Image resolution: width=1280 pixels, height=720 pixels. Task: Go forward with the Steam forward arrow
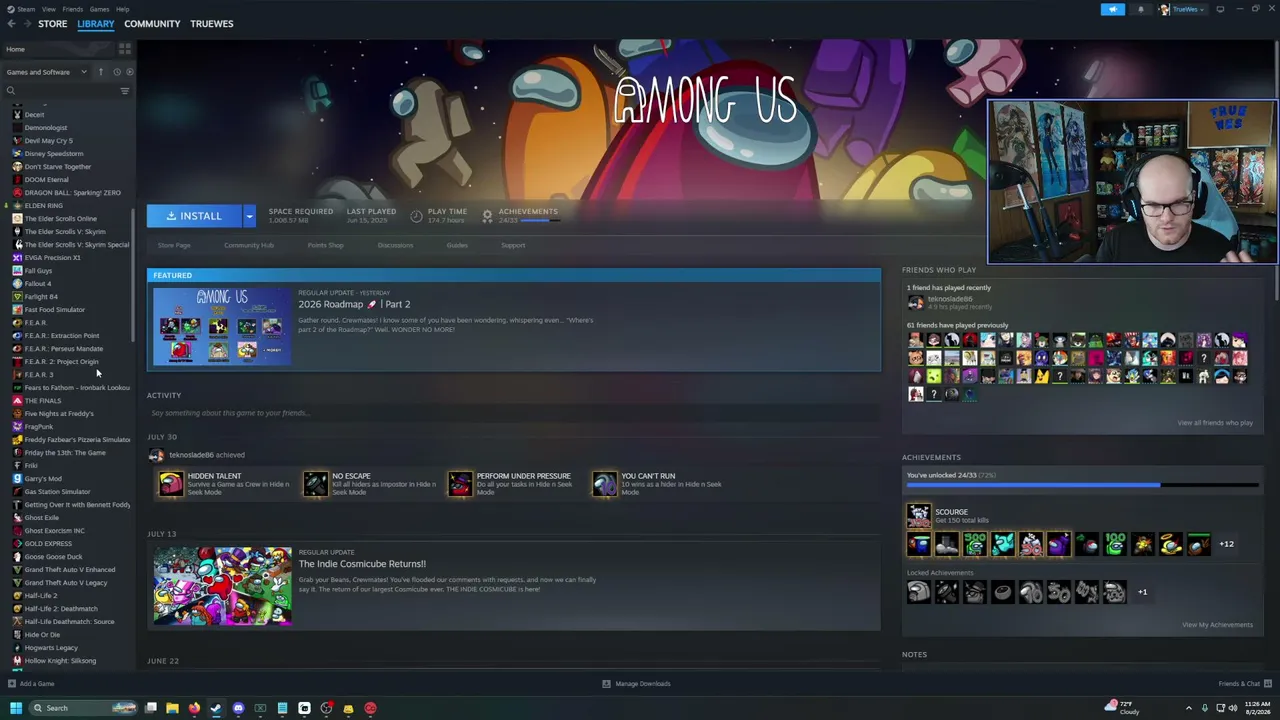(x=26, y=24)
